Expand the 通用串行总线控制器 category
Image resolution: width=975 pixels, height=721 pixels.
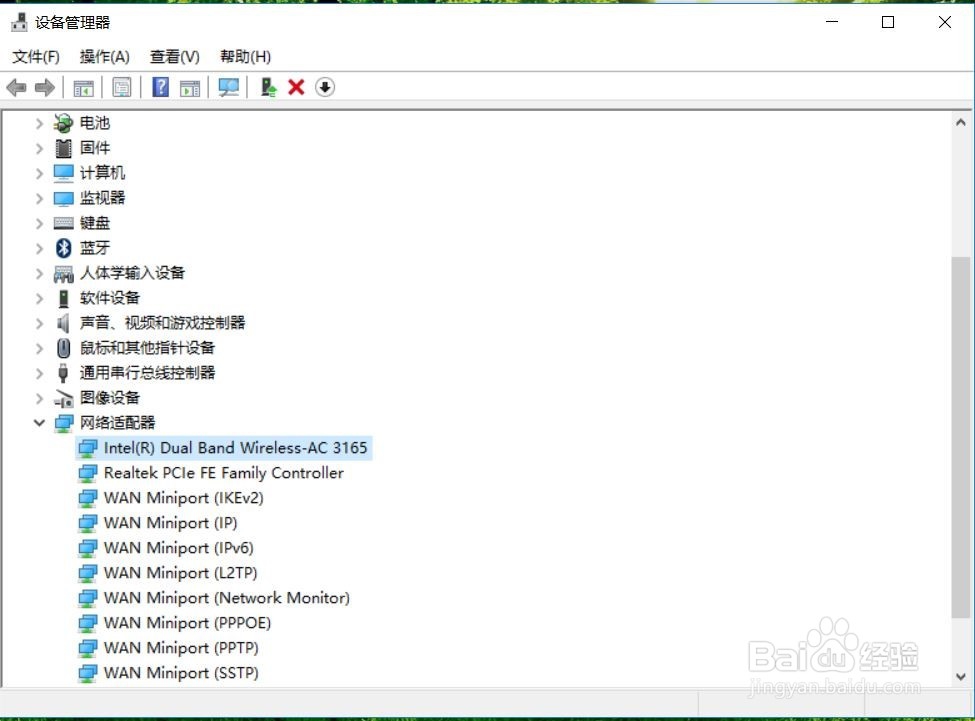point(39,372)
